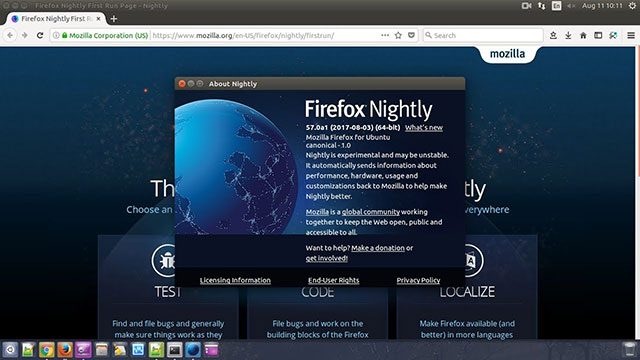Open the network connections indicator

coord(541,6)
